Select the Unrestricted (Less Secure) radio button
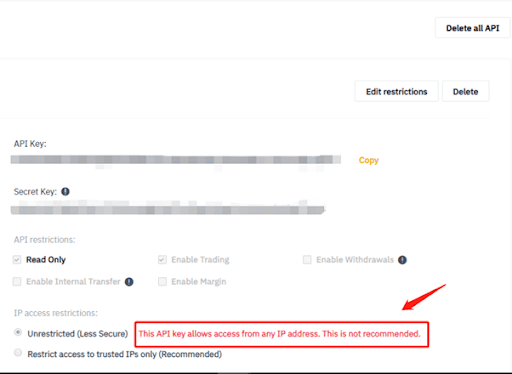 click(18, 333)
